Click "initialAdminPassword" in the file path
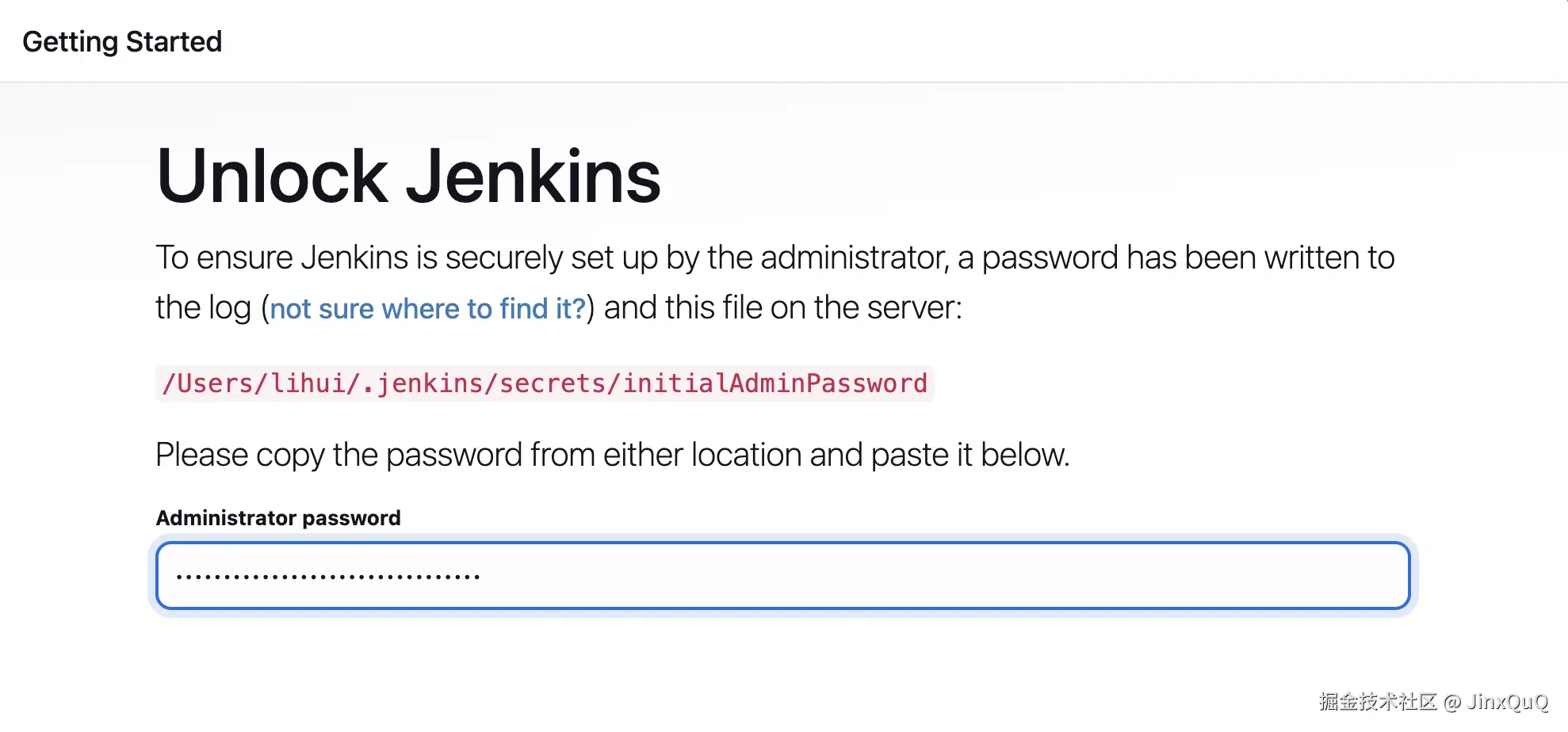Image resolution: width=1568 pixels, height=732 pixels. (x=774, y=383)
